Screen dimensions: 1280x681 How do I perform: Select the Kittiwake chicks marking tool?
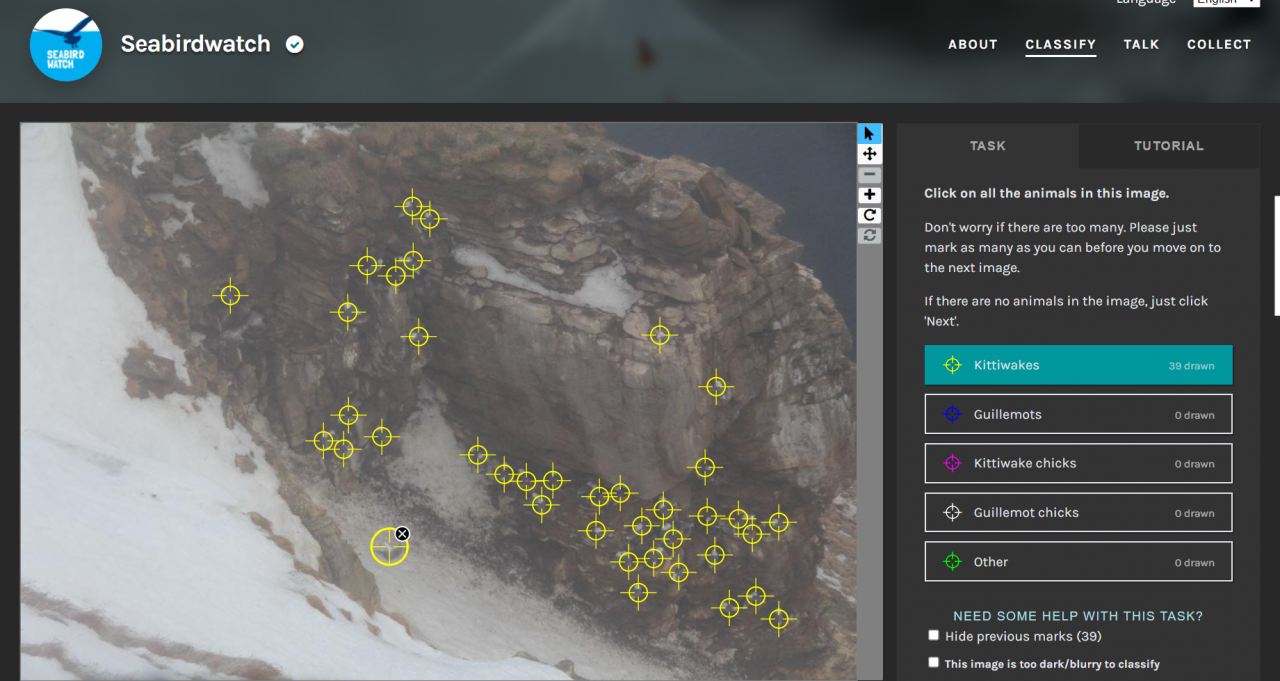coord(1078,463)
